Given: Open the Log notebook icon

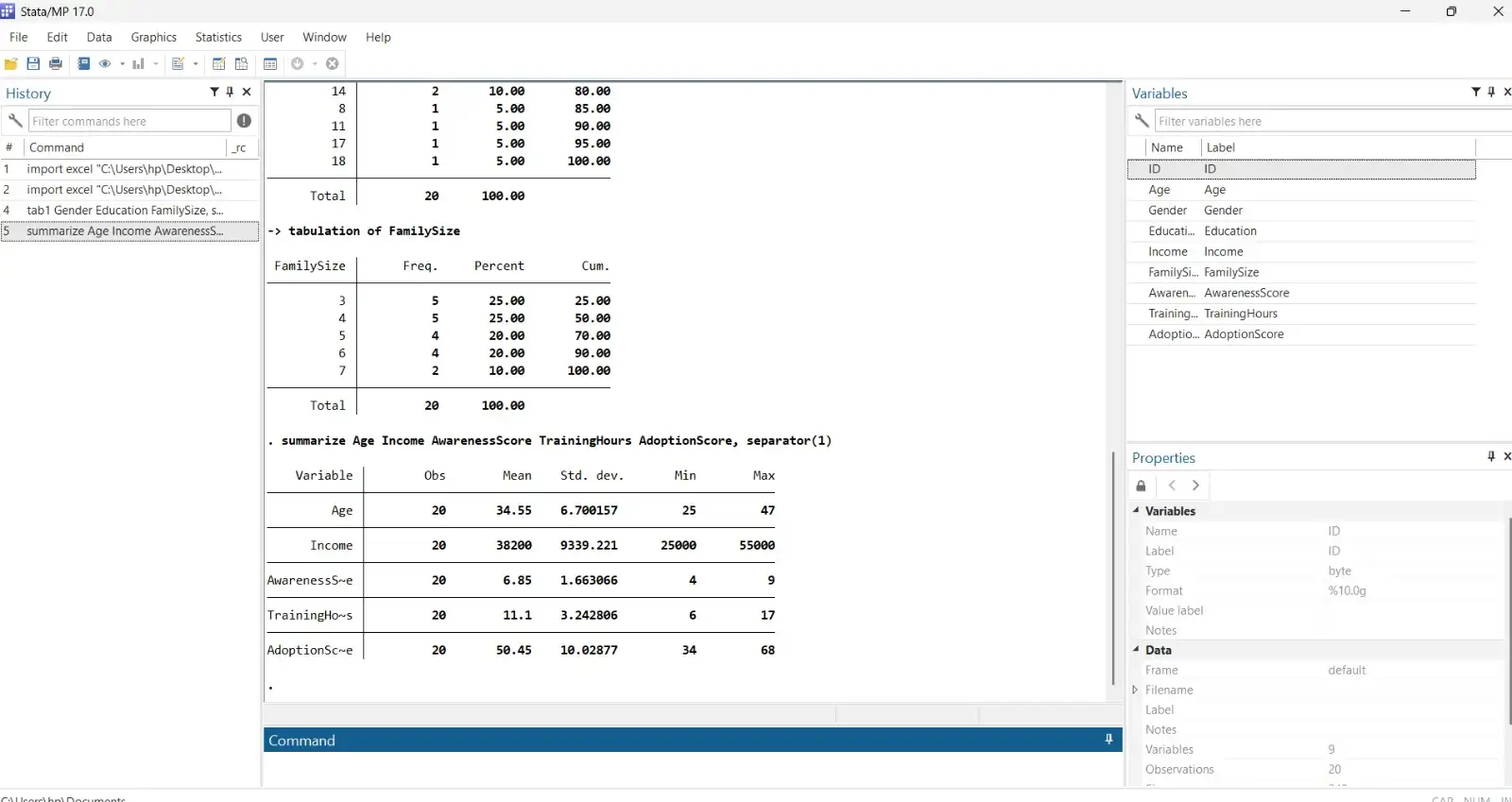Looking at the screenshot, I should tap(84, 64).
